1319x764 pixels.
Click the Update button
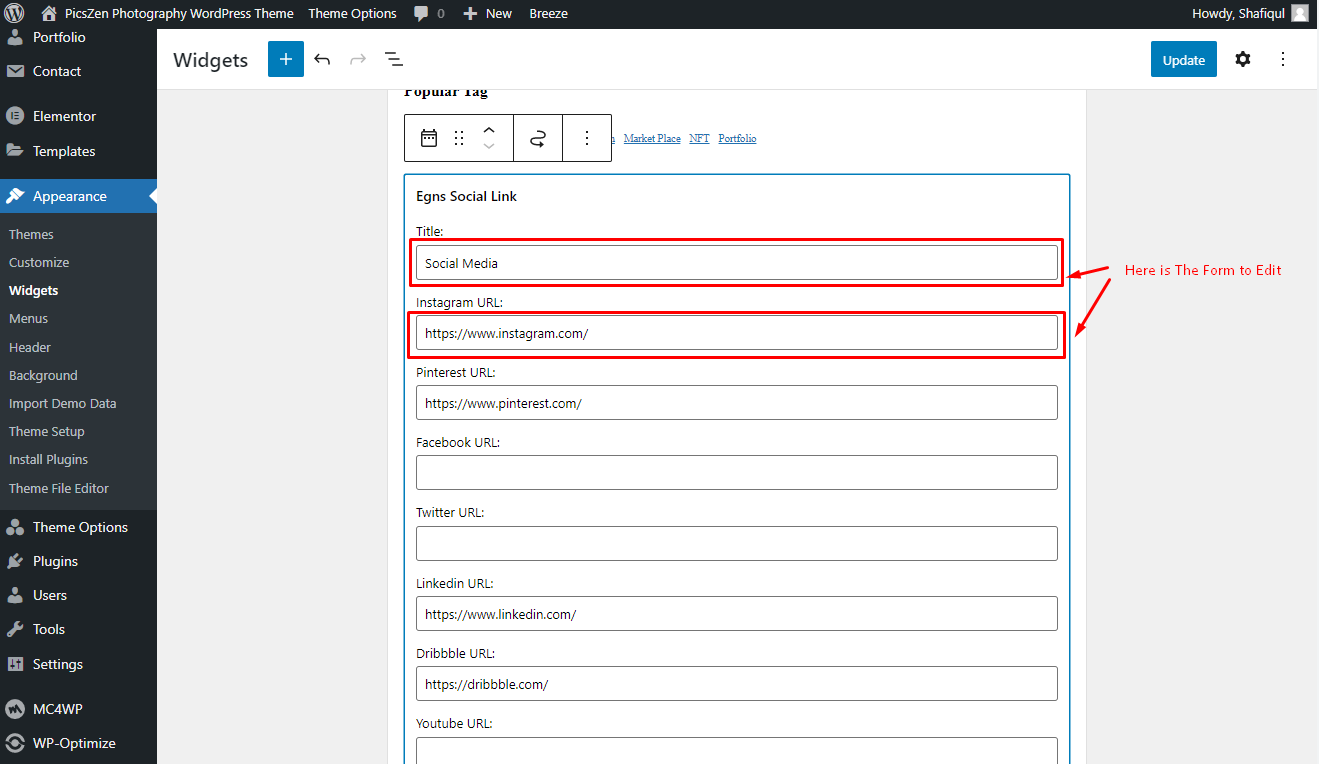(1184, 60)
